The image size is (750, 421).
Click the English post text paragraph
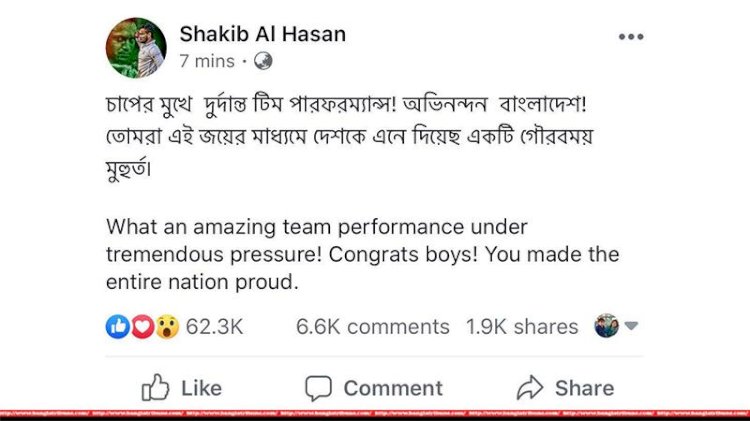(x=362, y=255)
